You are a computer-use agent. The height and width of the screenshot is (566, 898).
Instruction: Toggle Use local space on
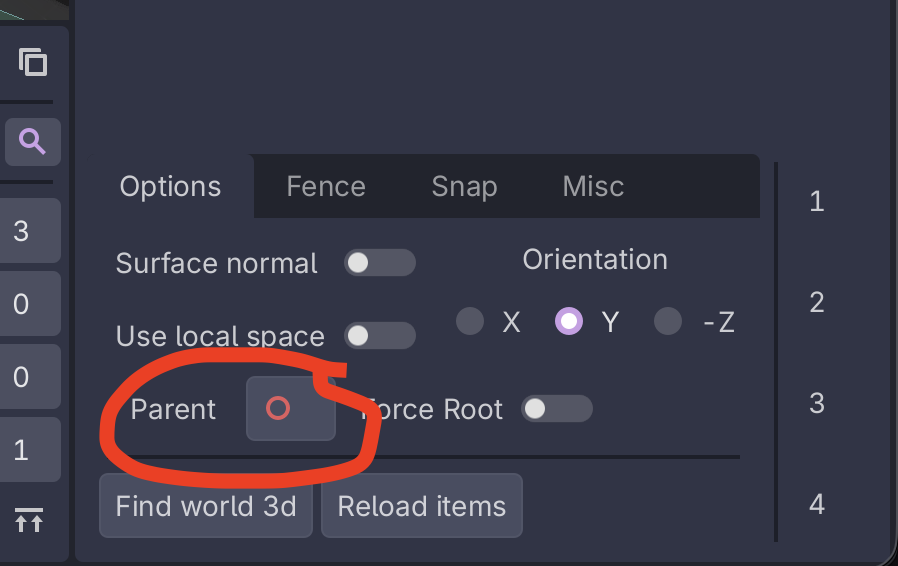(x=379, y=336)
